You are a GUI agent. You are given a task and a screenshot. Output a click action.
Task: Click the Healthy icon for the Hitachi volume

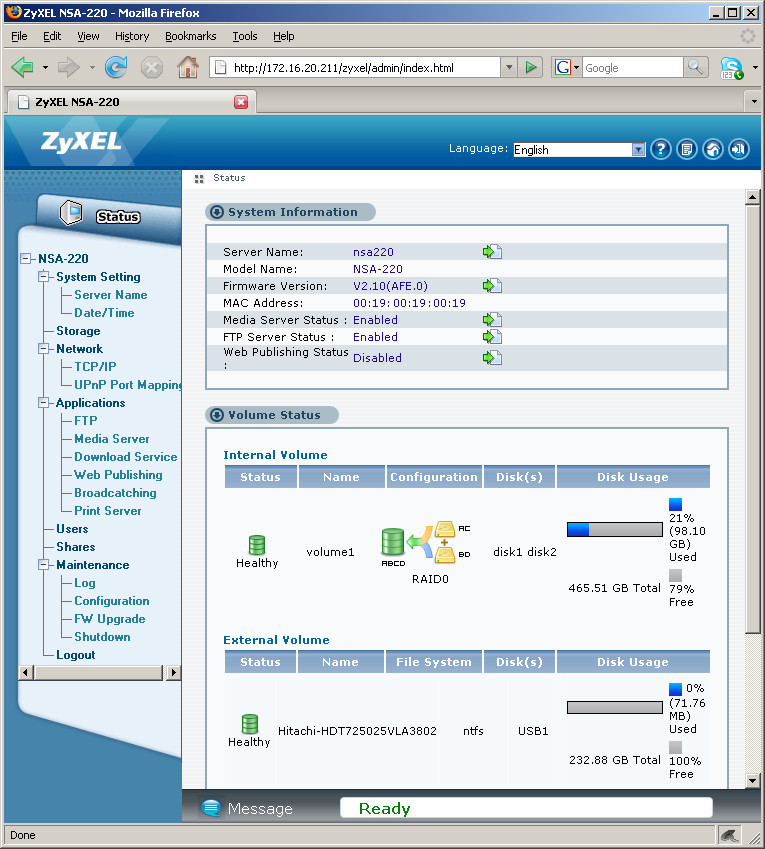(x=250, y=724)
